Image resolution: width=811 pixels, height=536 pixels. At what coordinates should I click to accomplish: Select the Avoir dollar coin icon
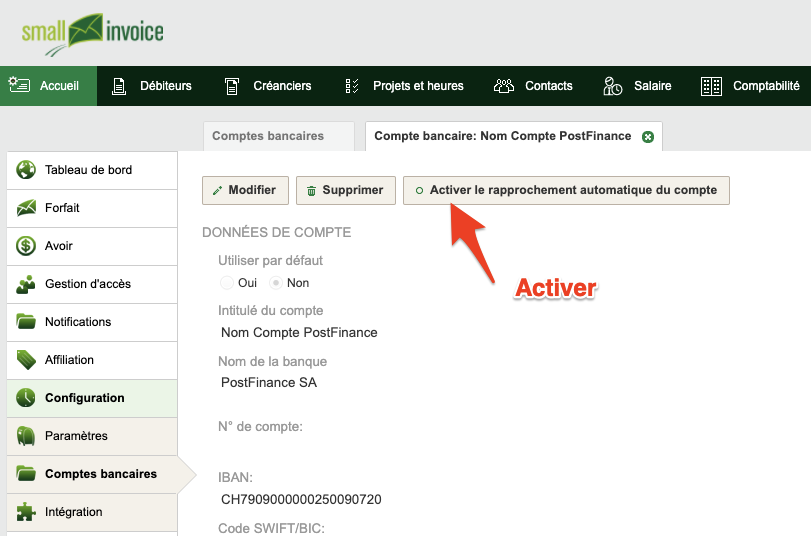coord(25,246)
